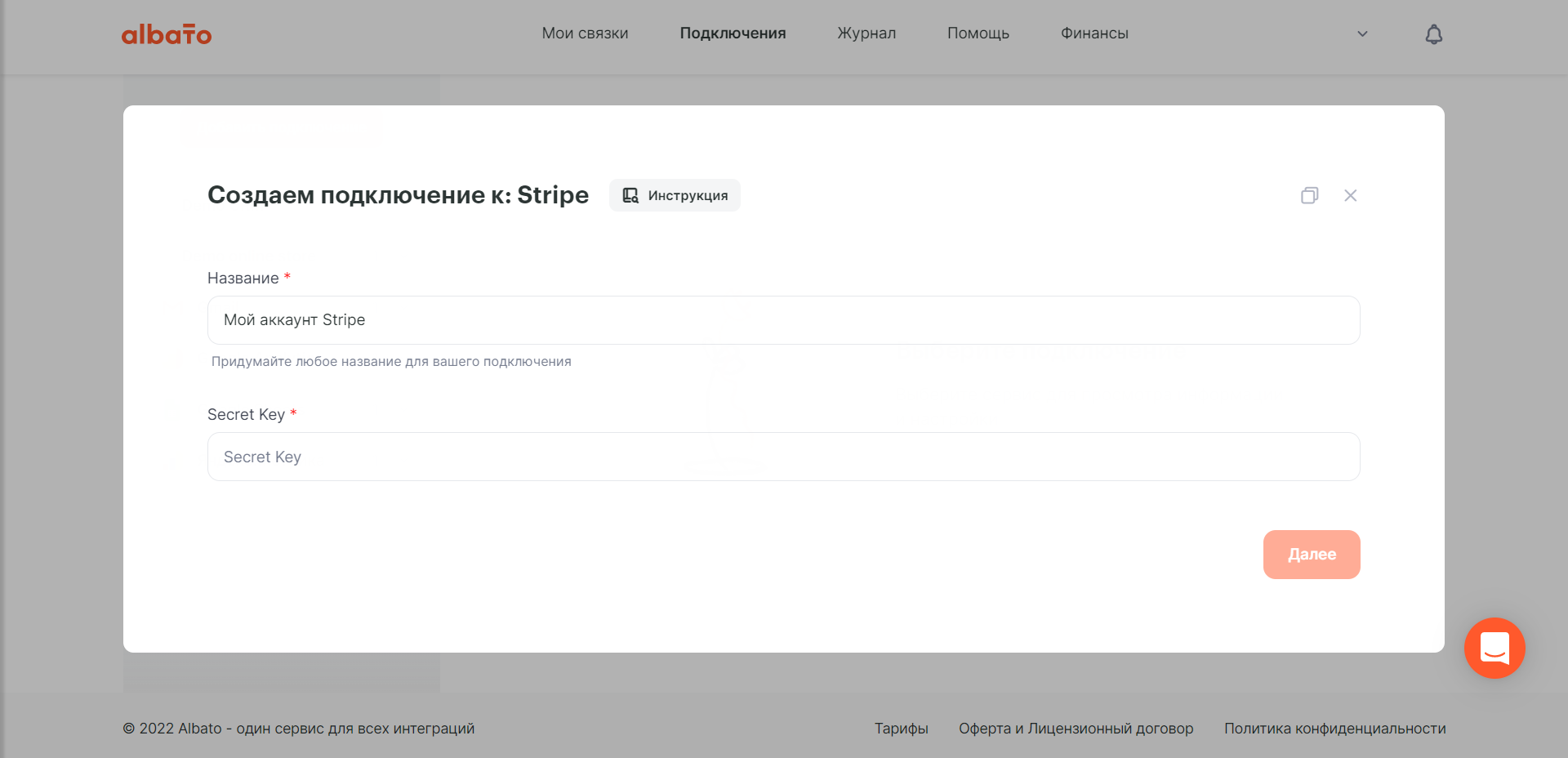Click the Название field label
Viewport: 1568px width, 758px height.
tap(243, 278)
